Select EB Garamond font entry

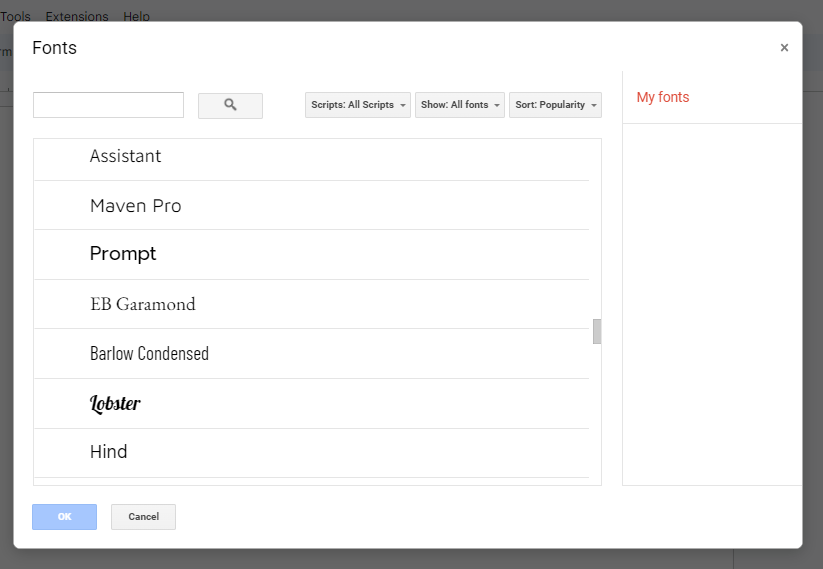[142, 304]
